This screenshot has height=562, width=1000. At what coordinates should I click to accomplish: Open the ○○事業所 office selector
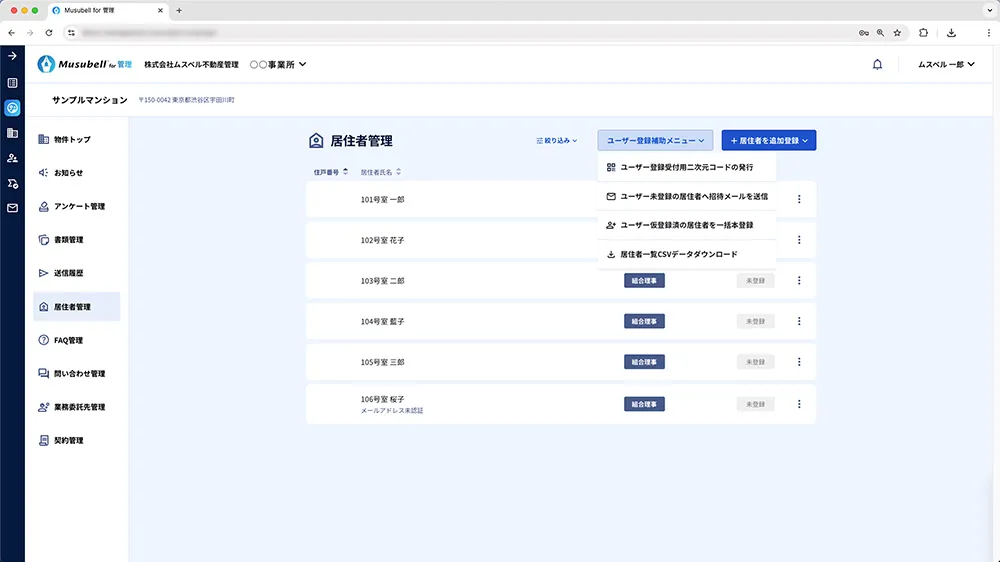coord(278,65)
